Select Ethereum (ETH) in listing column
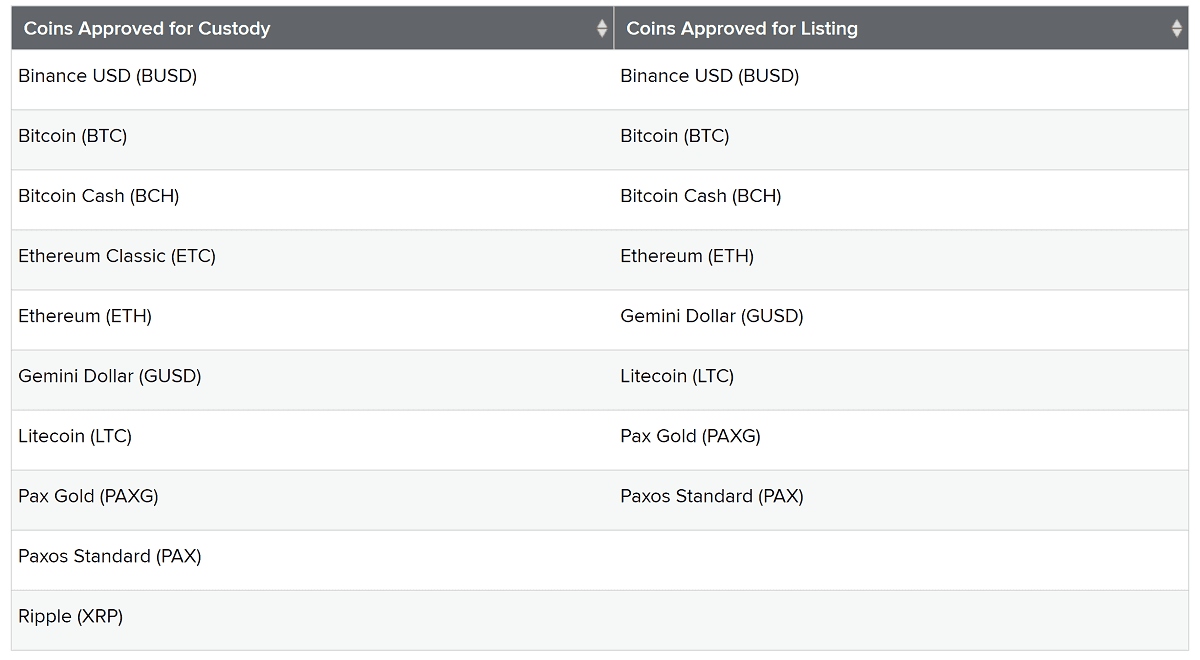 tap(687, 256)
